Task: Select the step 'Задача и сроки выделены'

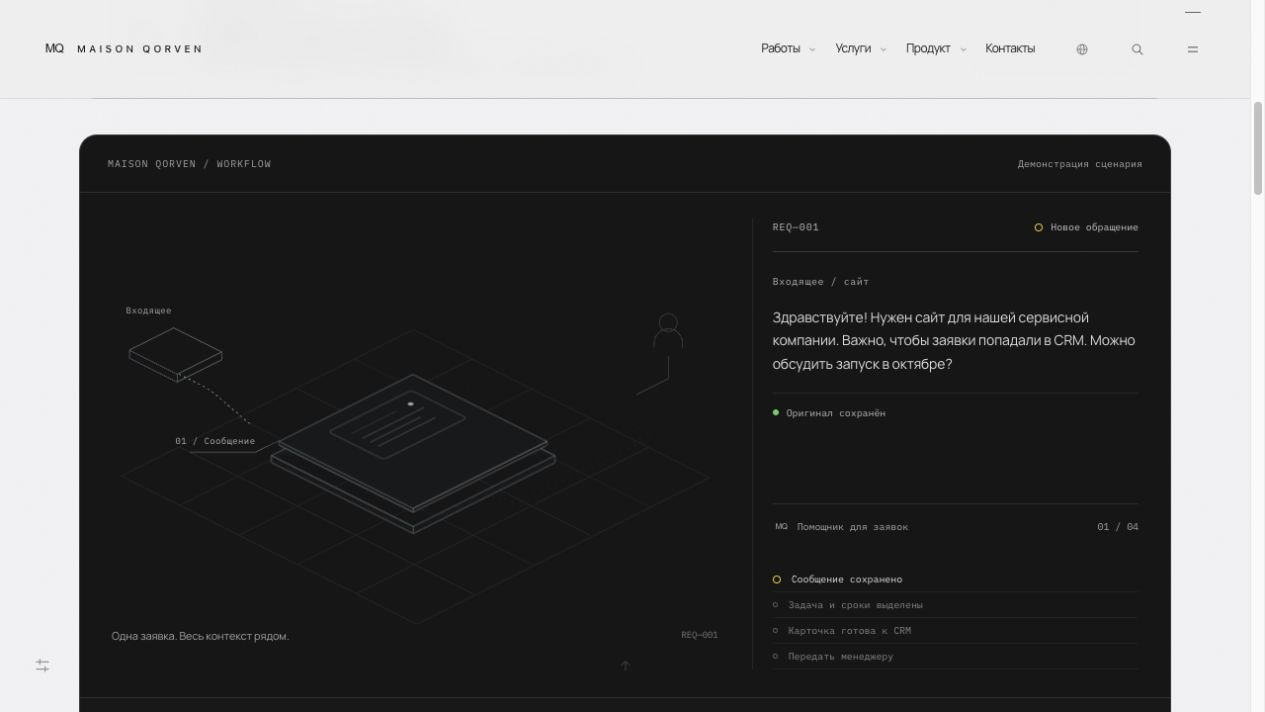Action: coord(955,605)
